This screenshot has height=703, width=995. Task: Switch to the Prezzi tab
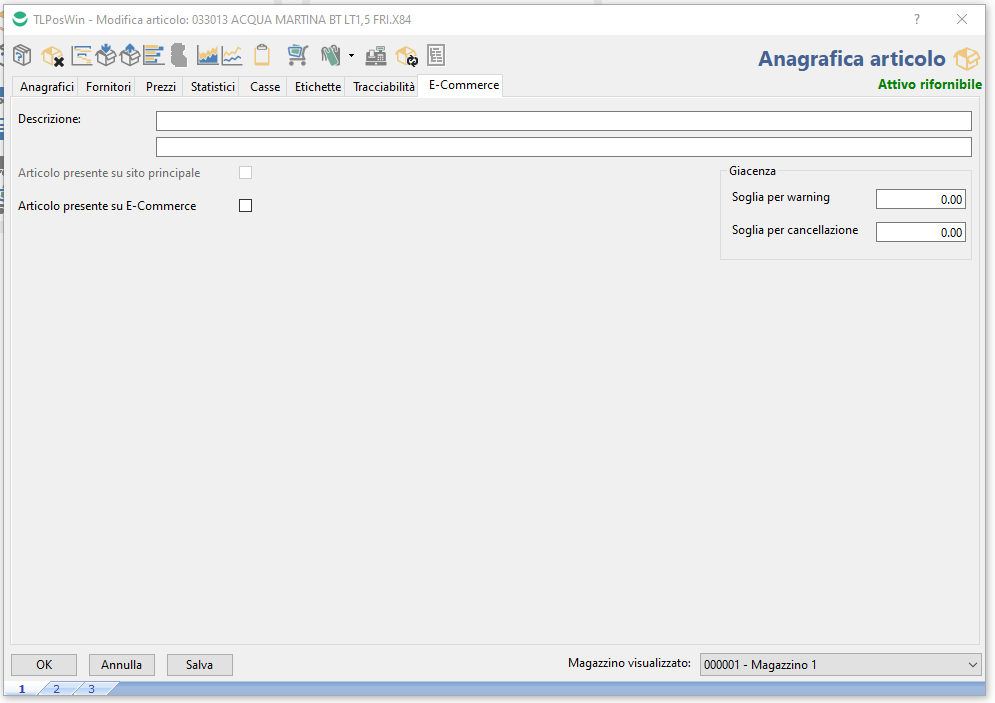[160, 87]
